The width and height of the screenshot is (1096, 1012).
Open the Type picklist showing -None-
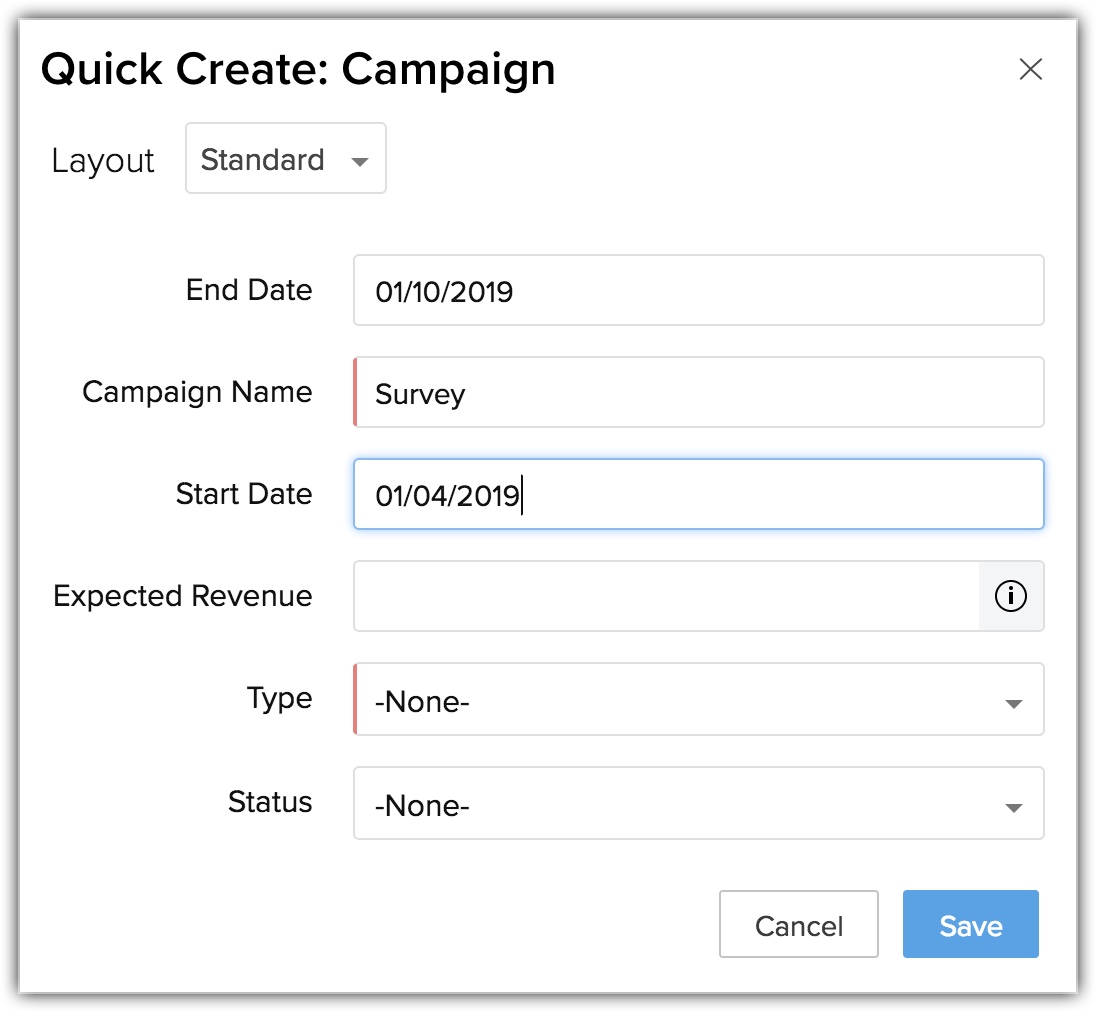(680, 700)
